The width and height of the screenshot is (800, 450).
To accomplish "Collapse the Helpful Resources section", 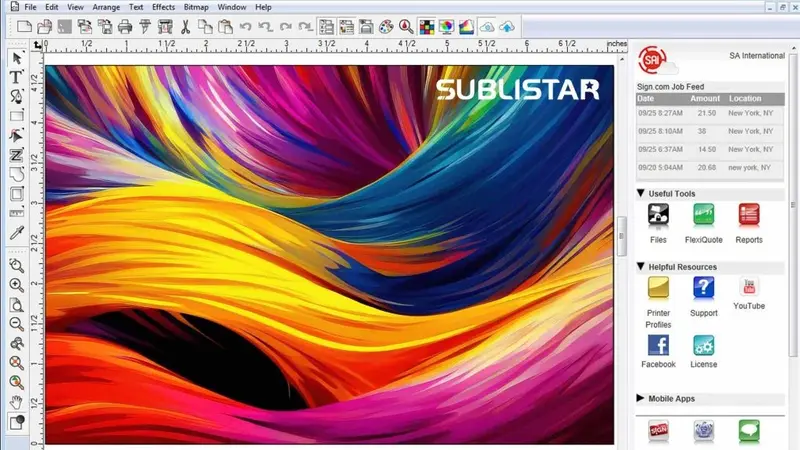I will coord(641,266).
